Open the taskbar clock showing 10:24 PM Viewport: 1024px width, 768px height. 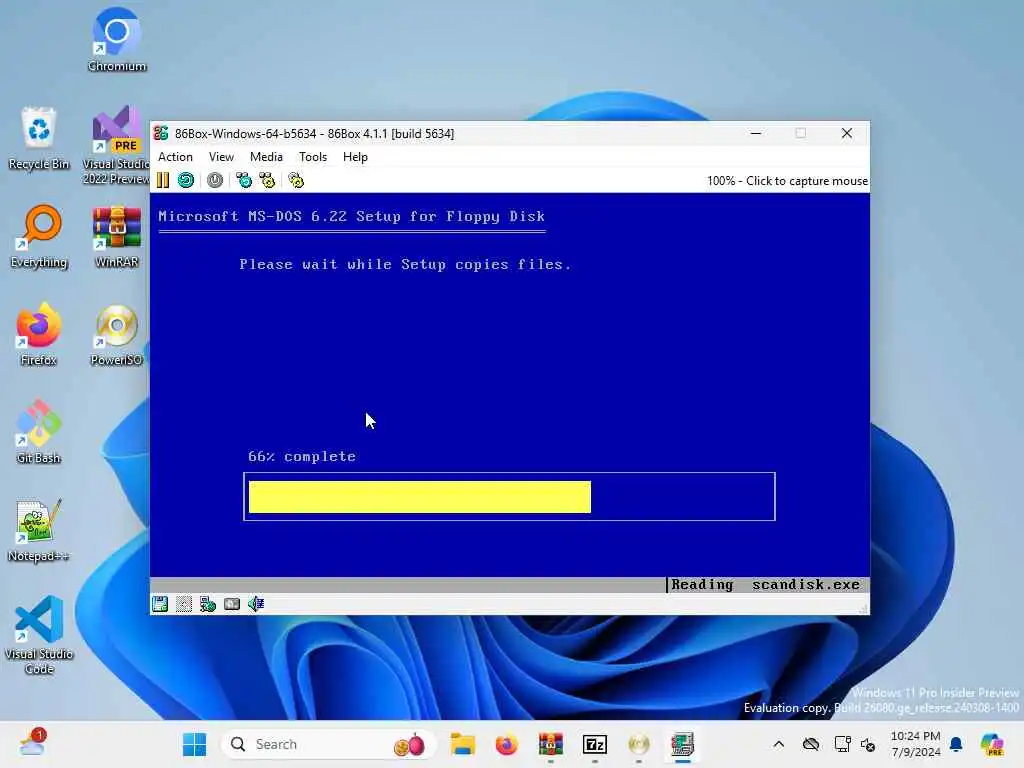[x=916, y=744]
